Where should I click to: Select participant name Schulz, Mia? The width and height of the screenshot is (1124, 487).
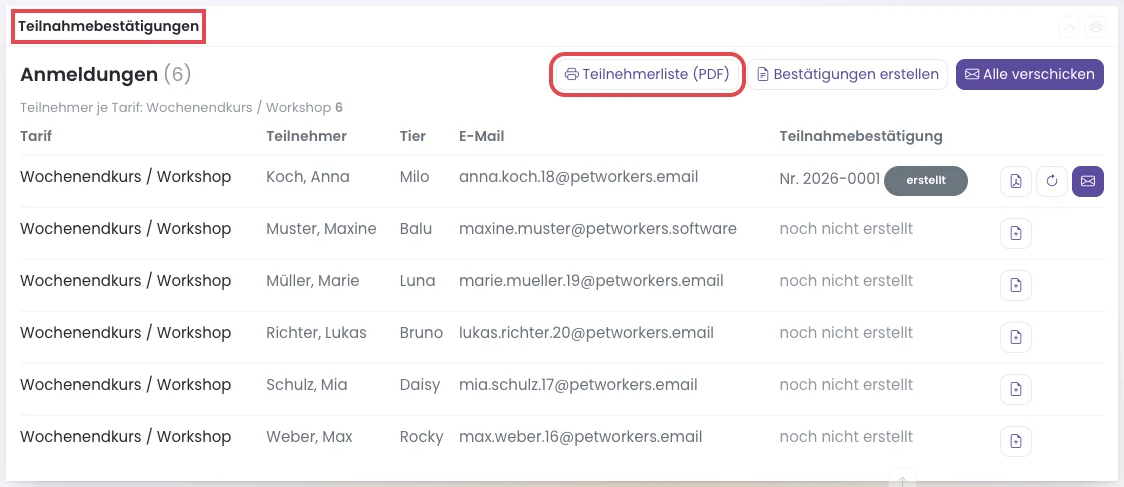(307, 385)
